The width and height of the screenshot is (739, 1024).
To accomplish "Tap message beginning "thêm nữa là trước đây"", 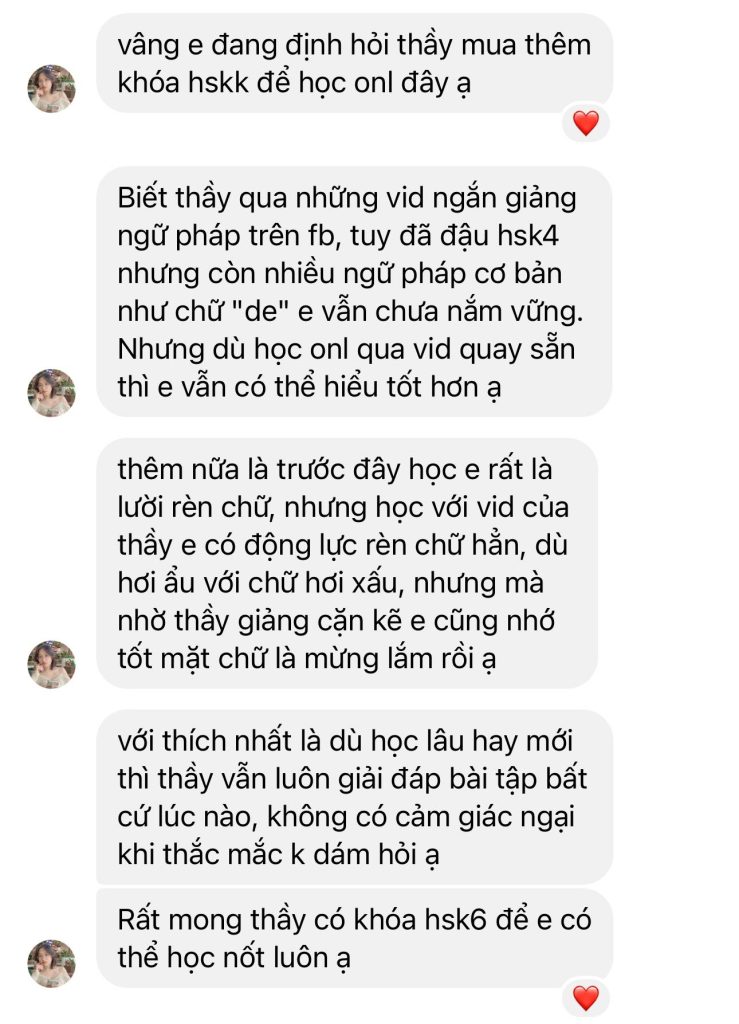I will click(347, 564).
